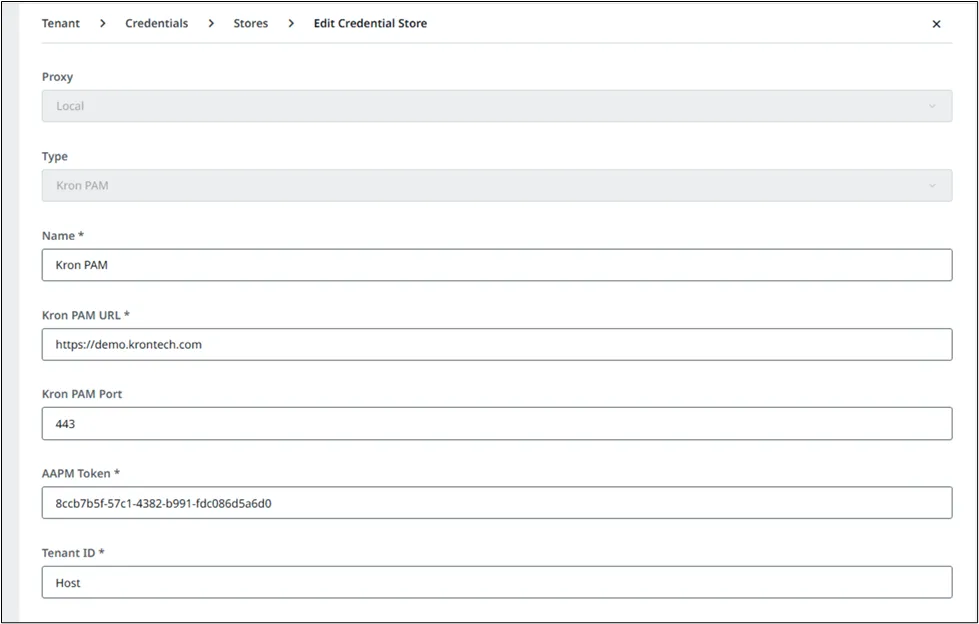979x624 pixels.
Task: Click the Type field label
Action: [x=55, y=156]
